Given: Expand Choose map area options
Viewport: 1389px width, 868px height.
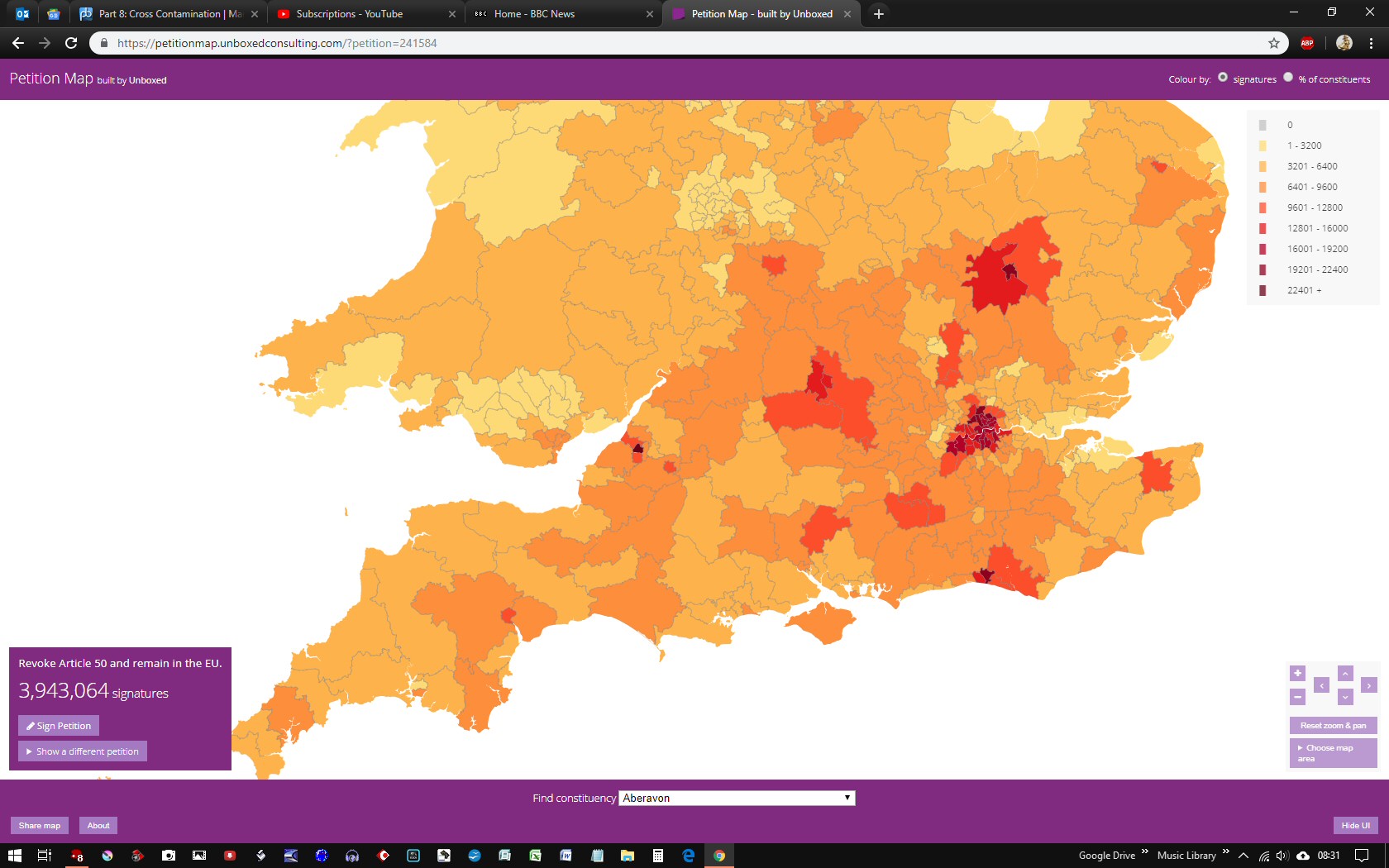Looking at the screenshot, I should (x=1333, y=753).
